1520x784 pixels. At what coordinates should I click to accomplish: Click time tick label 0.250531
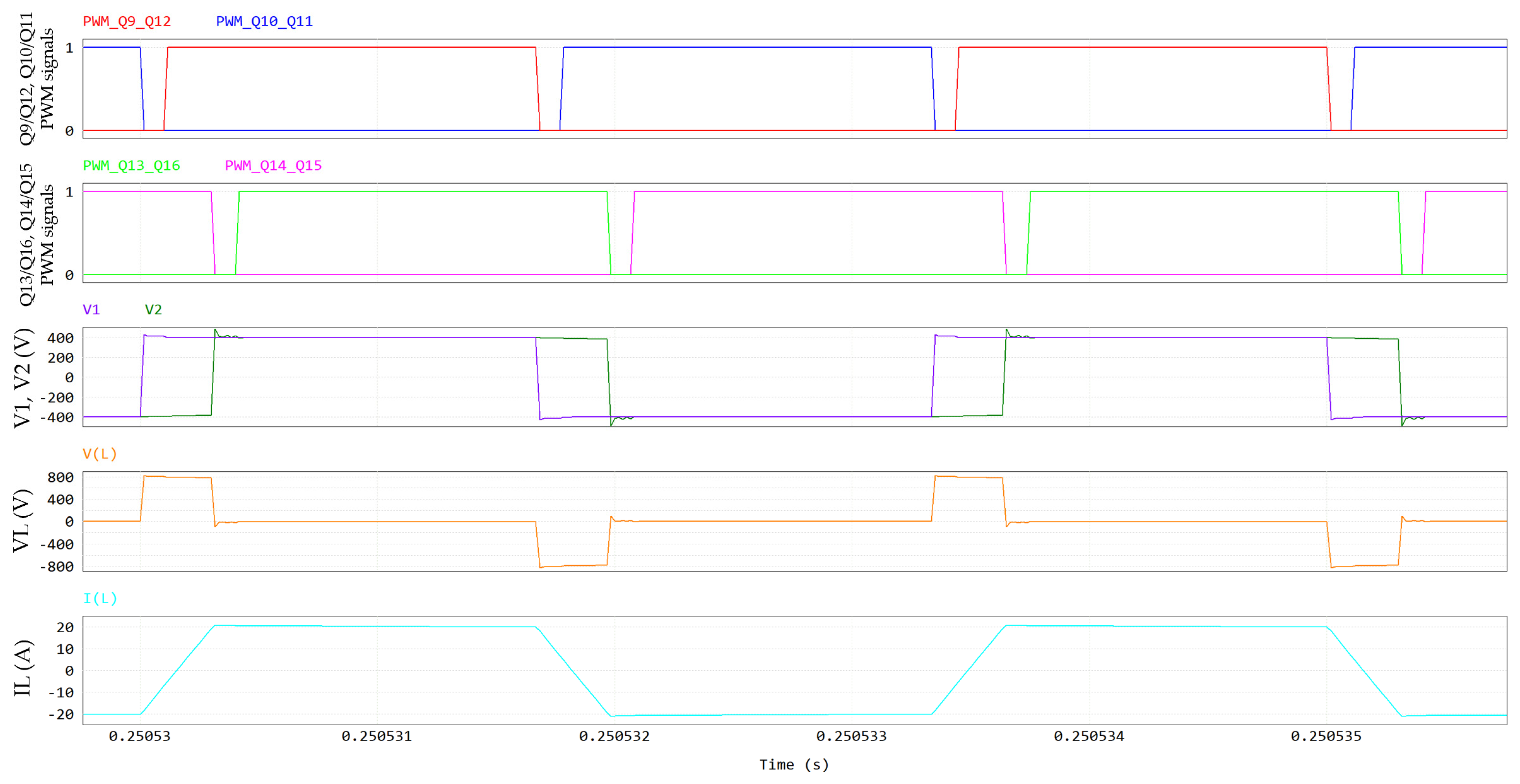(x=377, y=736)
